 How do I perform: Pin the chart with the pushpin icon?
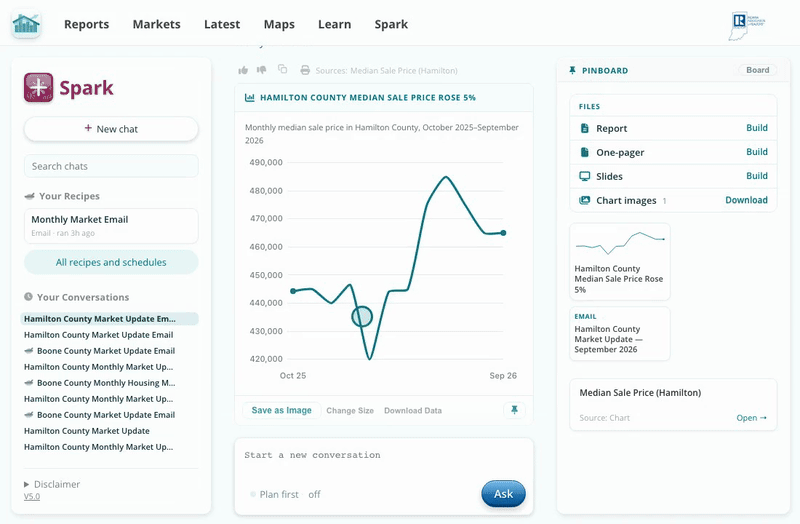[x=514, y=410]
